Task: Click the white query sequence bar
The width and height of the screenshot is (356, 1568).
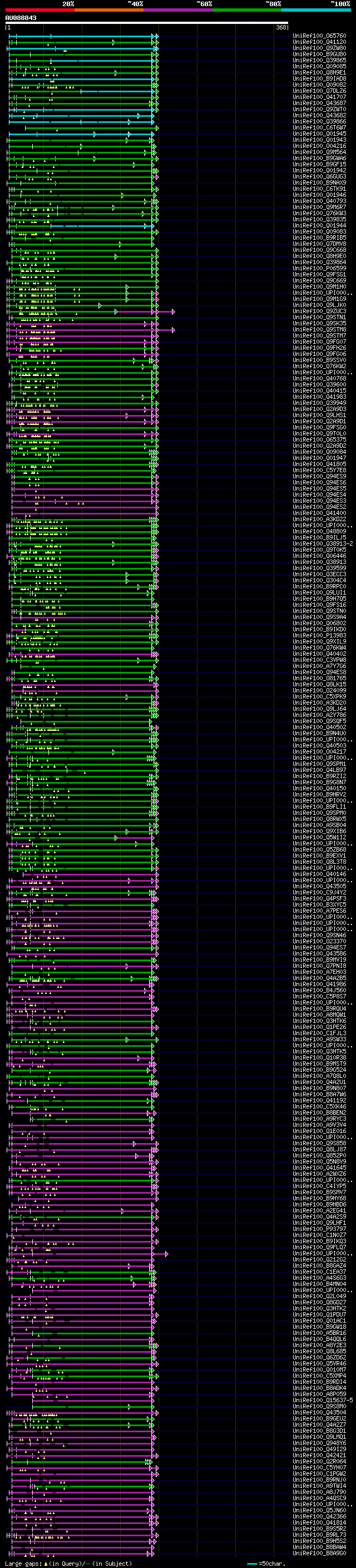Action: click(x=147, y=23)
